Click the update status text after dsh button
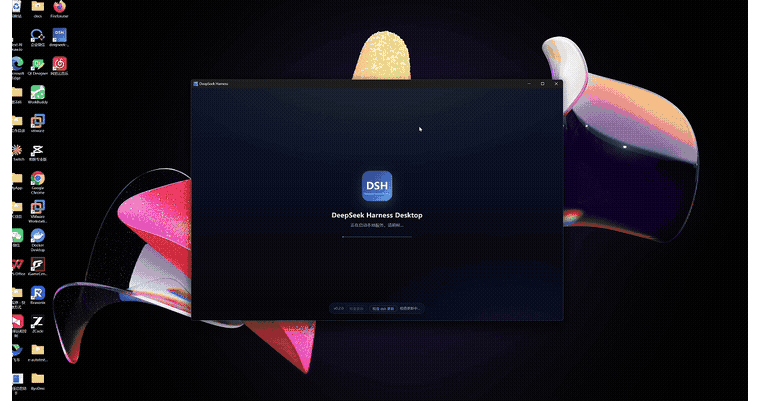This screenshot has width=760, height=401. click(410, 308)
